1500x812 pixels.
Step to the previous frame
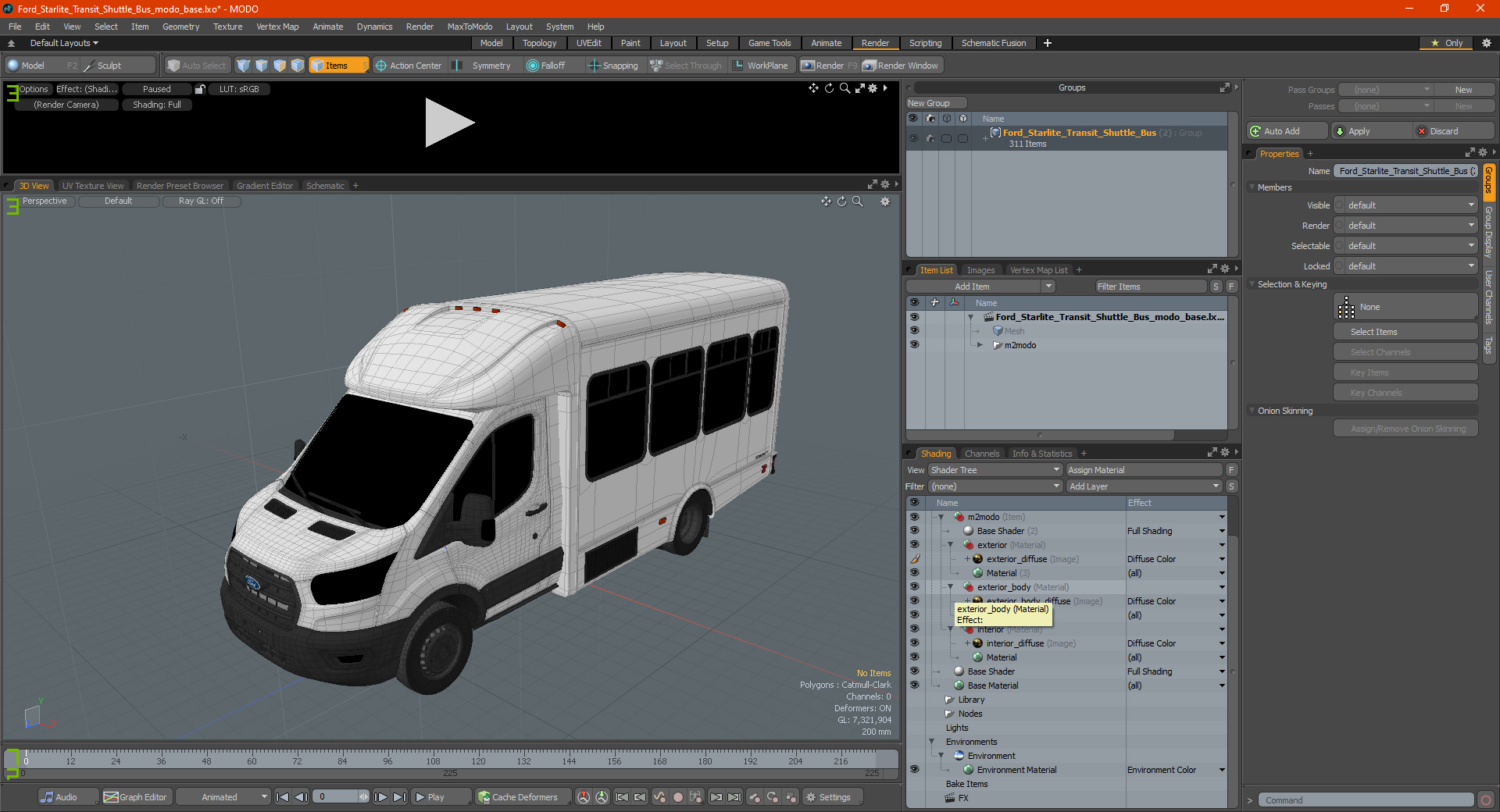301,797
